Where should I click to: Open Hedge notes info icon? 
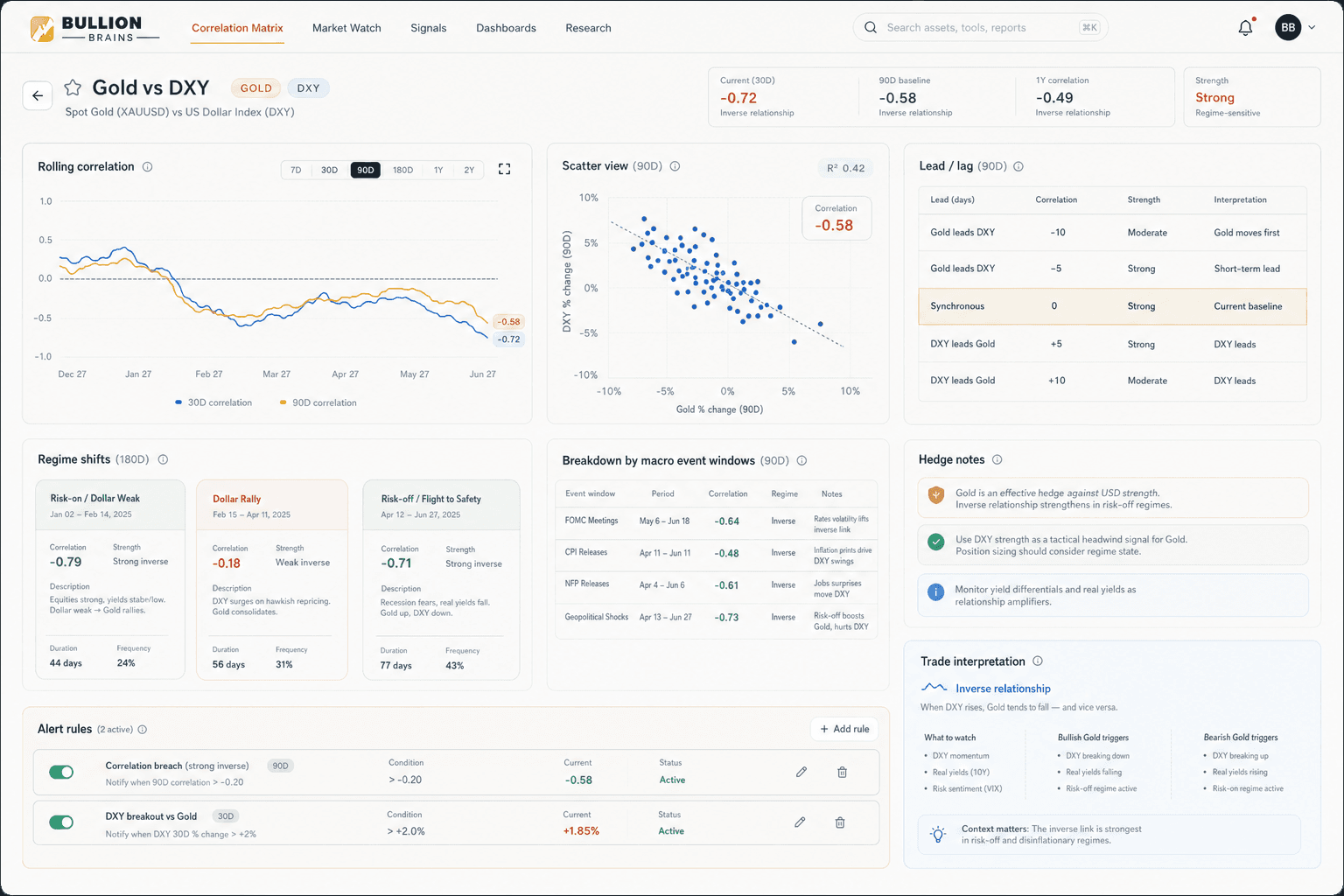click(x=997, y=459)
